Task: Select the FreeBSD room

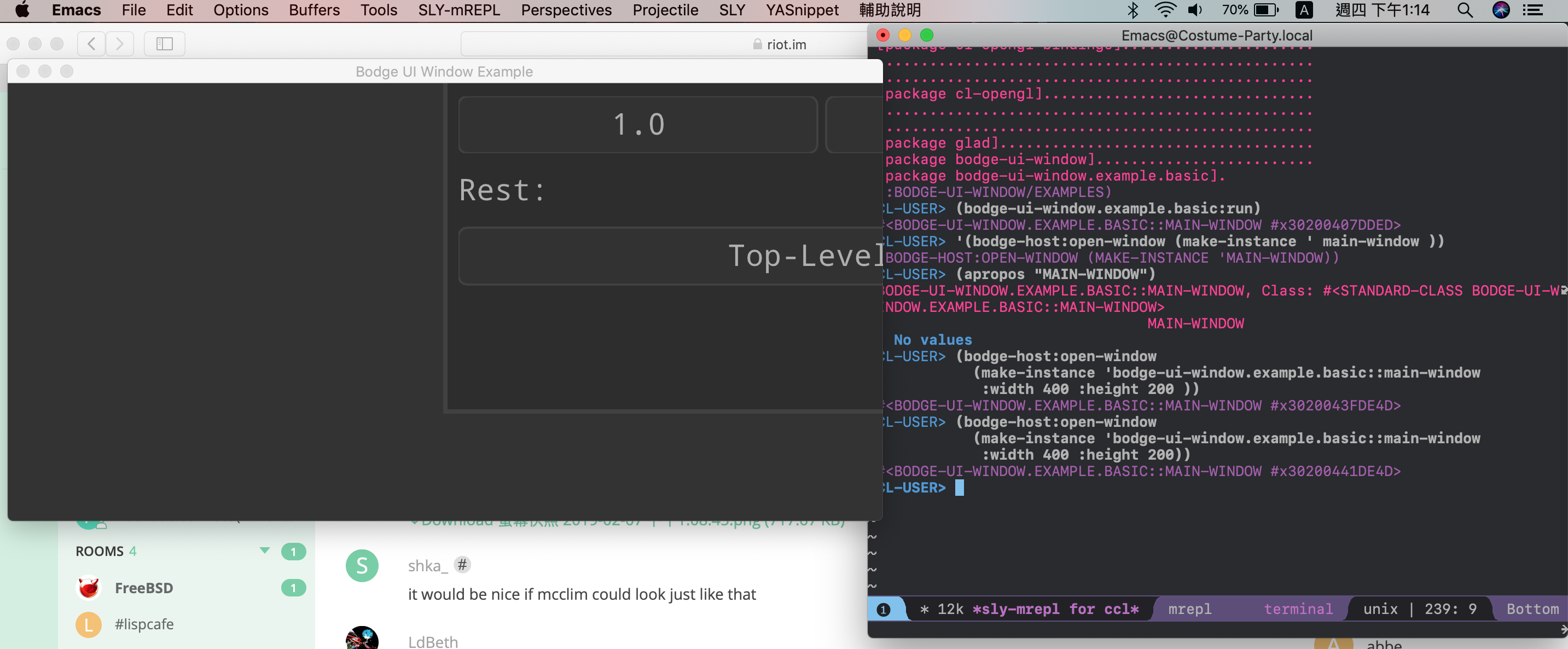Action: [x=144, y=588]
